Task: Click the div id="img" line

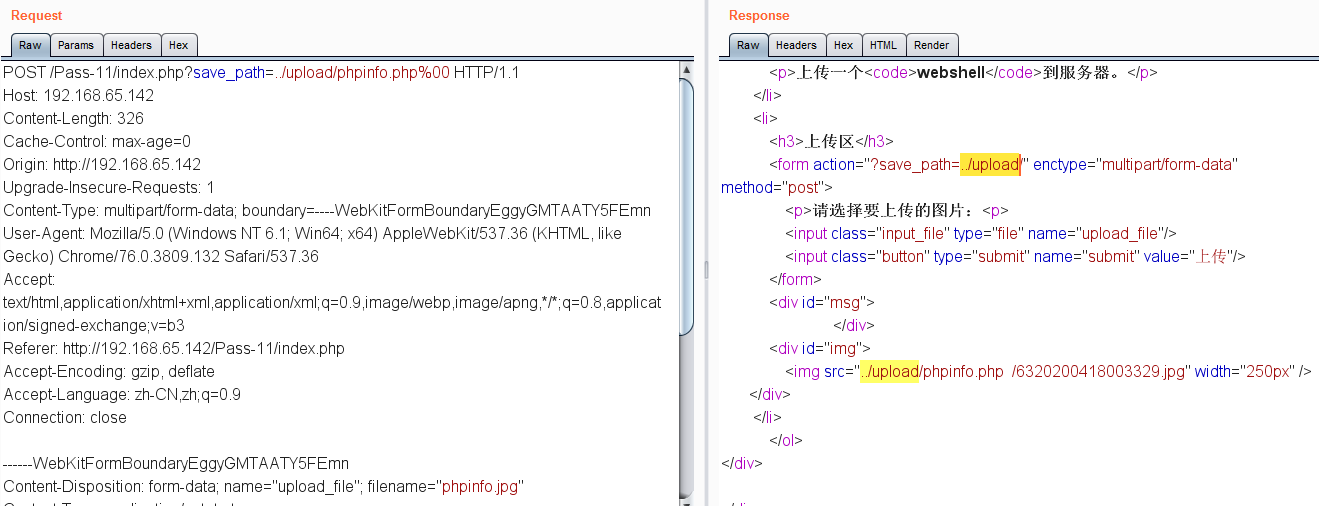Action: [x=821, y=349]
